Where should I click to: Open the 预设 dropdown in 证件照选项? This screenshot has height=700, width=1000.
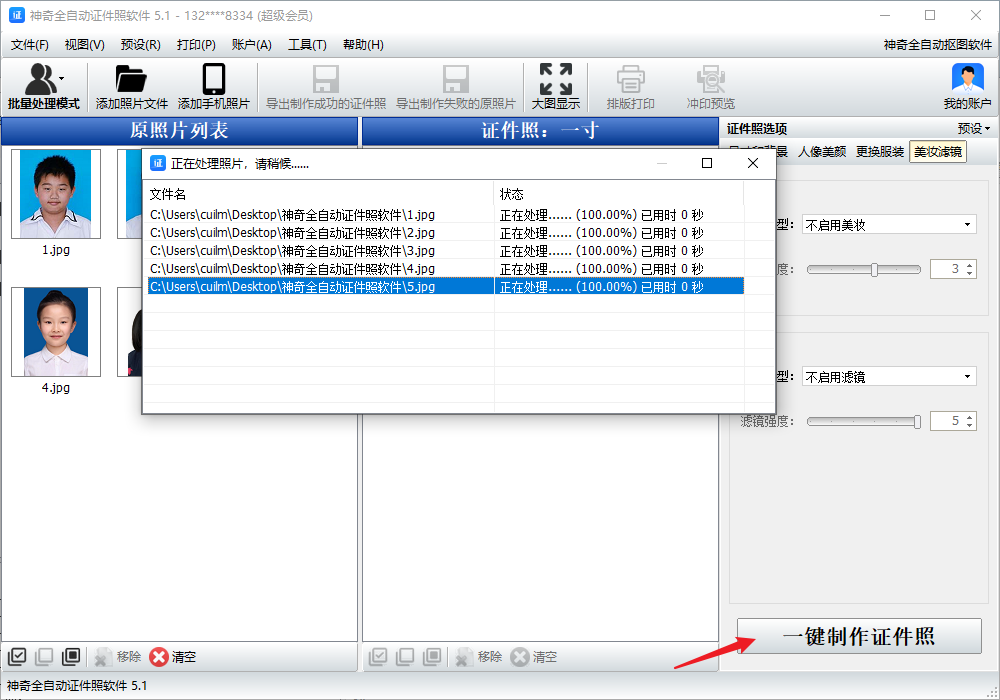974,129
